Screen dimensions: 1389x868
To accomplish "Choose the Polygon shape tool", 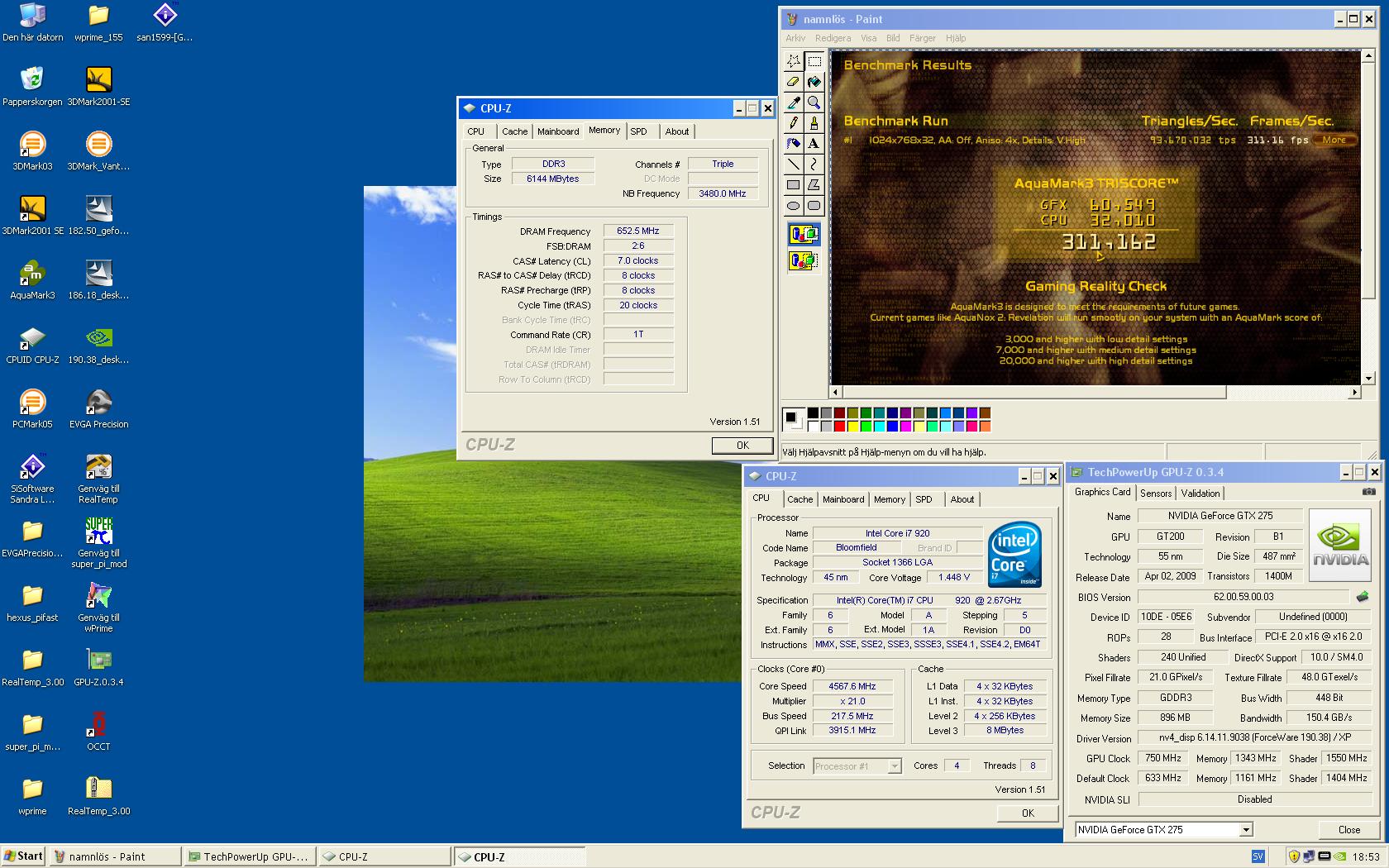I will click(x=814, y=185).
